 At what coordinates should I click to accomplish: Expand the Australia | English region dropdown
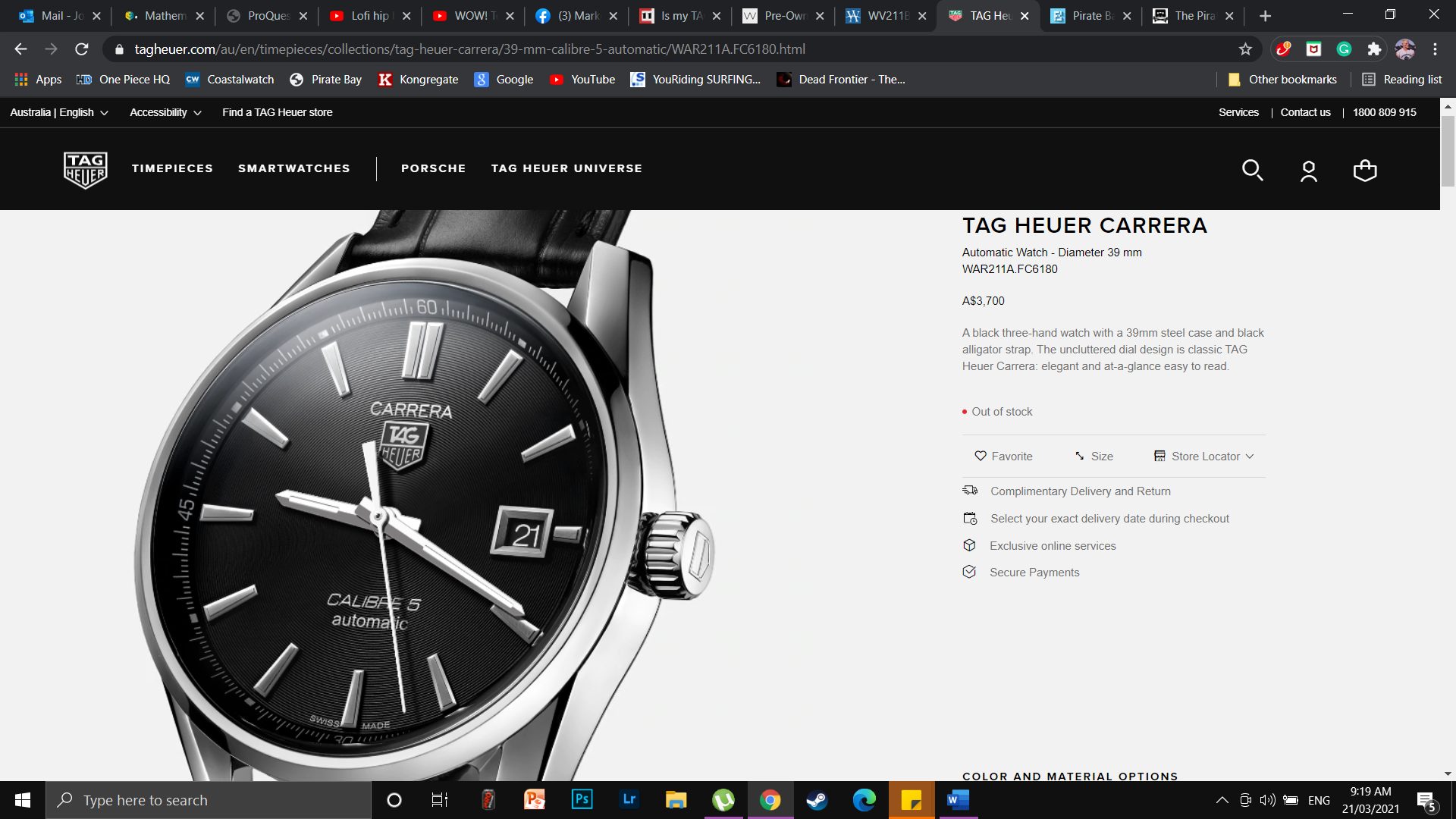click(x=59, y=112)
